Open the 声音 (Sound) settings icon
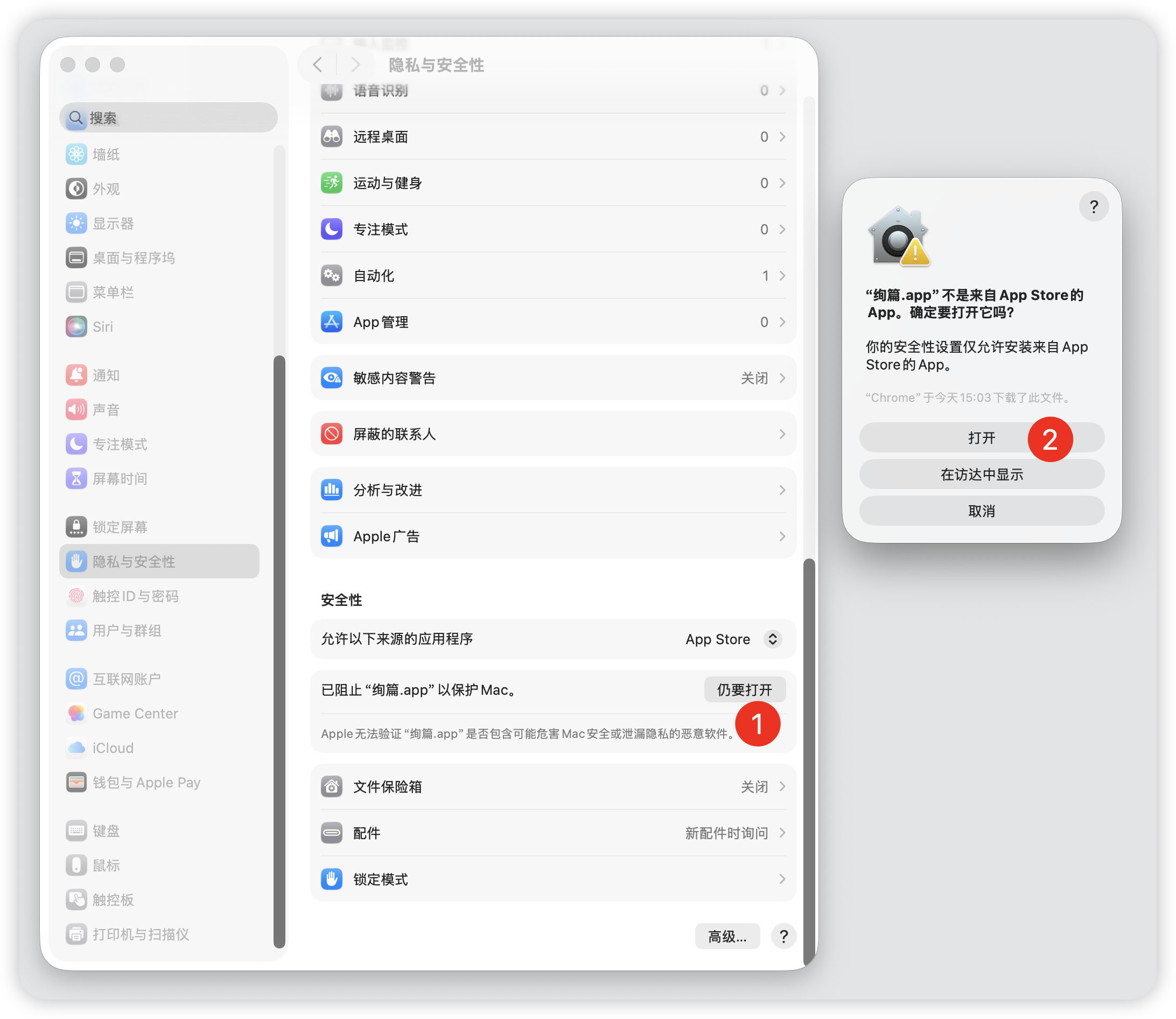This screenshot has height=1019, width=1176. [x=77, y=409]
